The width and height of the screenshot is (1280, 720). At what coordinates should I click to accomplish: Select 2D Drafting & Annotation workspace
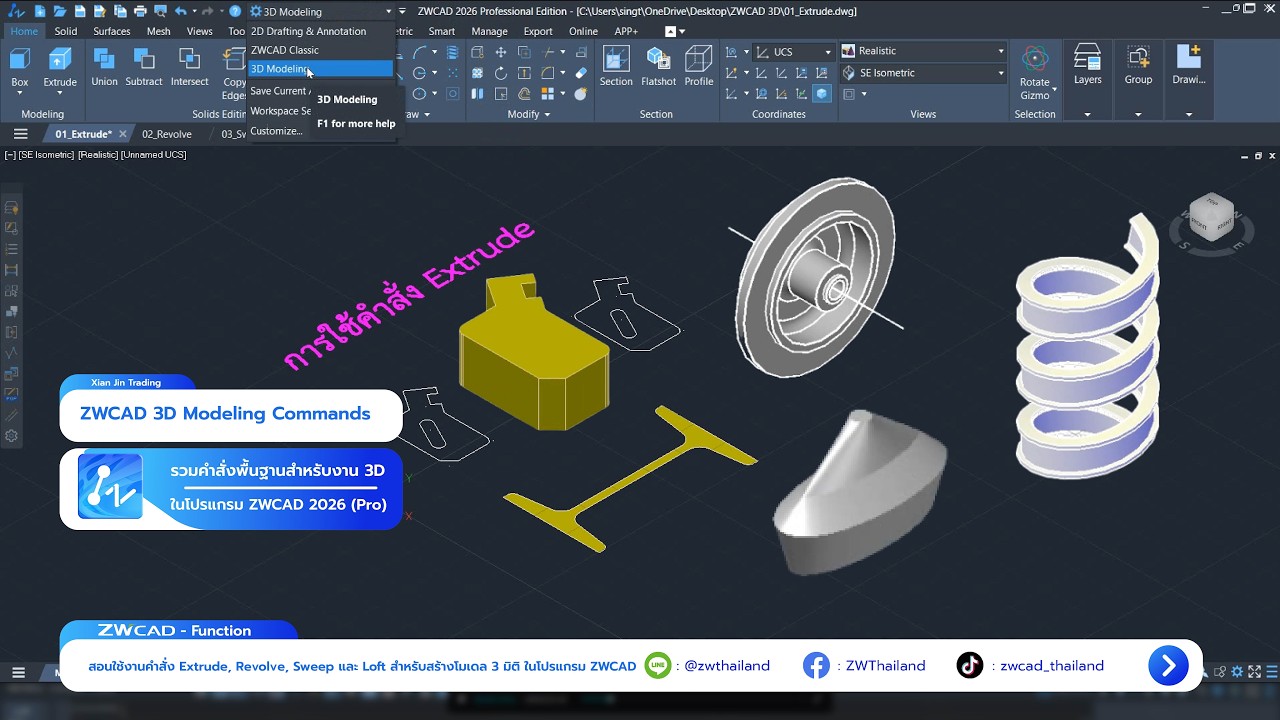[x=320, y=31]
